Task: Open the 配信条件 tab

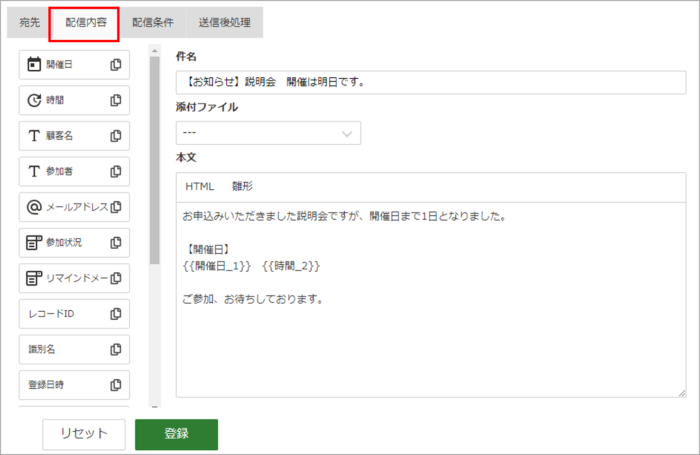Action: pyautogui.click(x=153, y=22)
